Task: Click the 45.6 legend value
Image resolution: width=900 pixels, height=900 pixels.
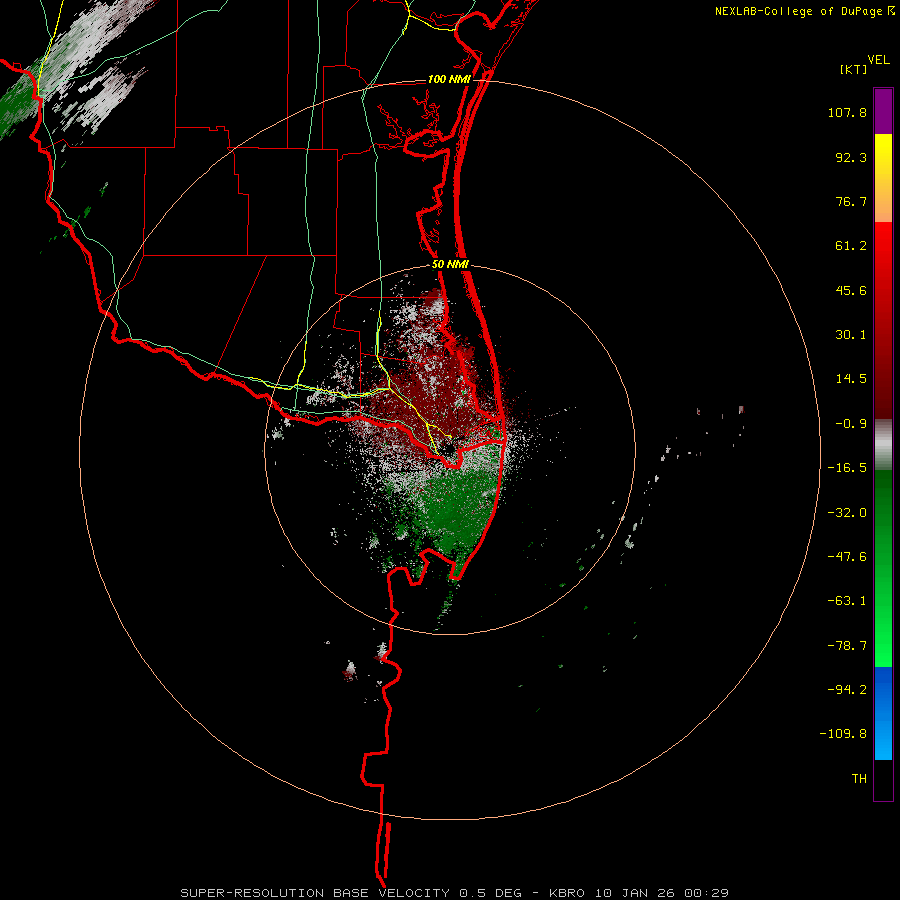Action: click(851, 290)
